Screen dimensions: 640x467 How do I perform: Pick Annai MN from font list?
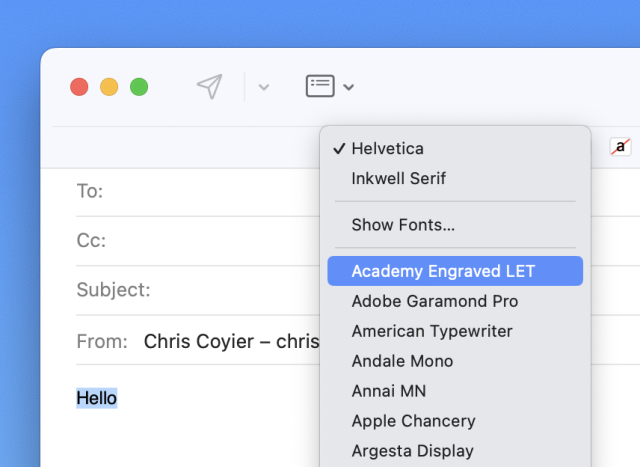click(x=389, y=391)
